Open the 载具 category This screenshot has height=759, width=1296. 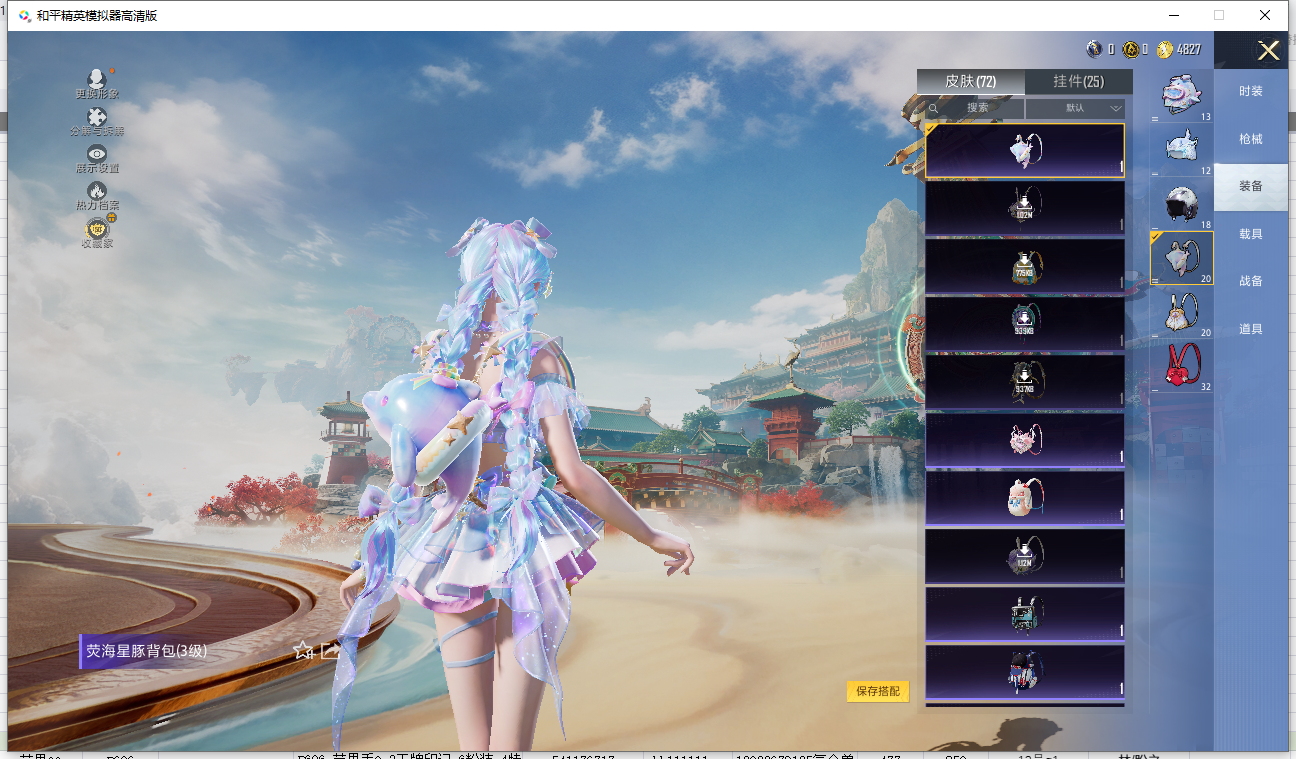pyautogui.click(x=1251, y=234)
